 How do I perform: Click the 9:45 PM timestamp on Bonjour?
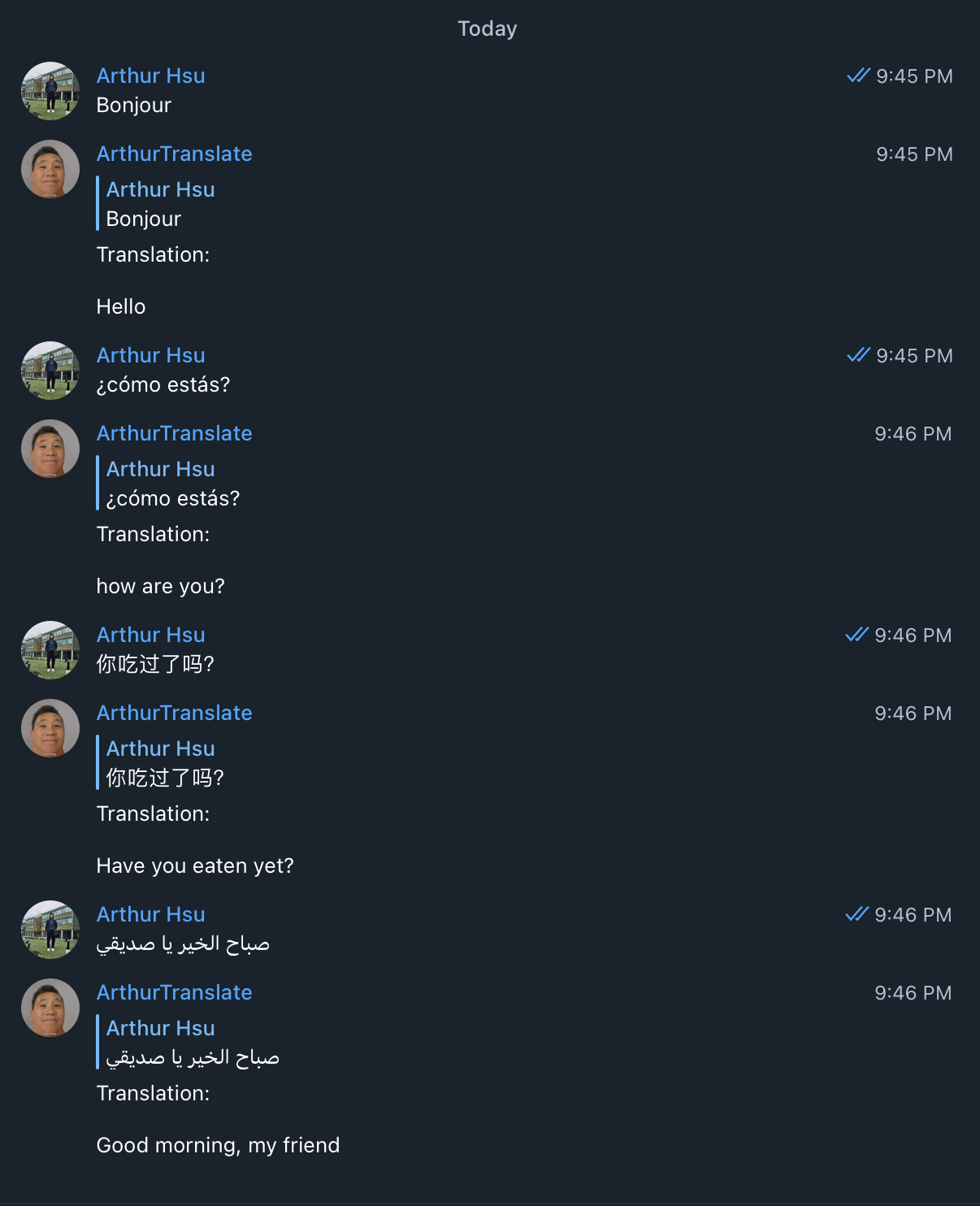click(913, 76)
